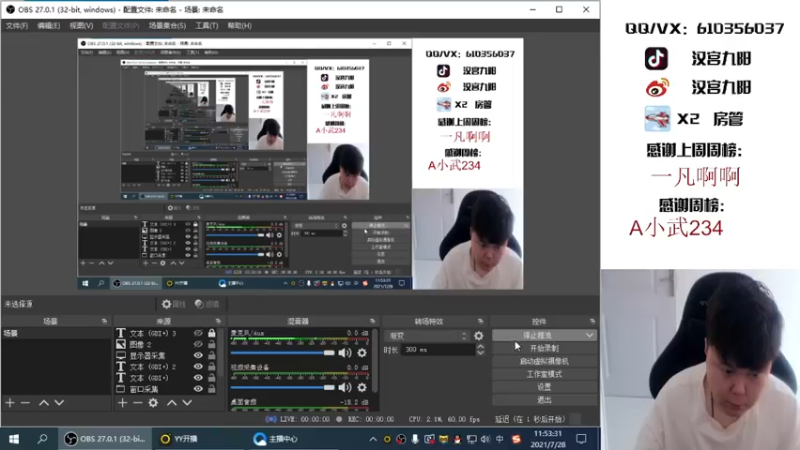Open the 视图(V) menu
Screen dimensions: 800x450
point(81,26)
